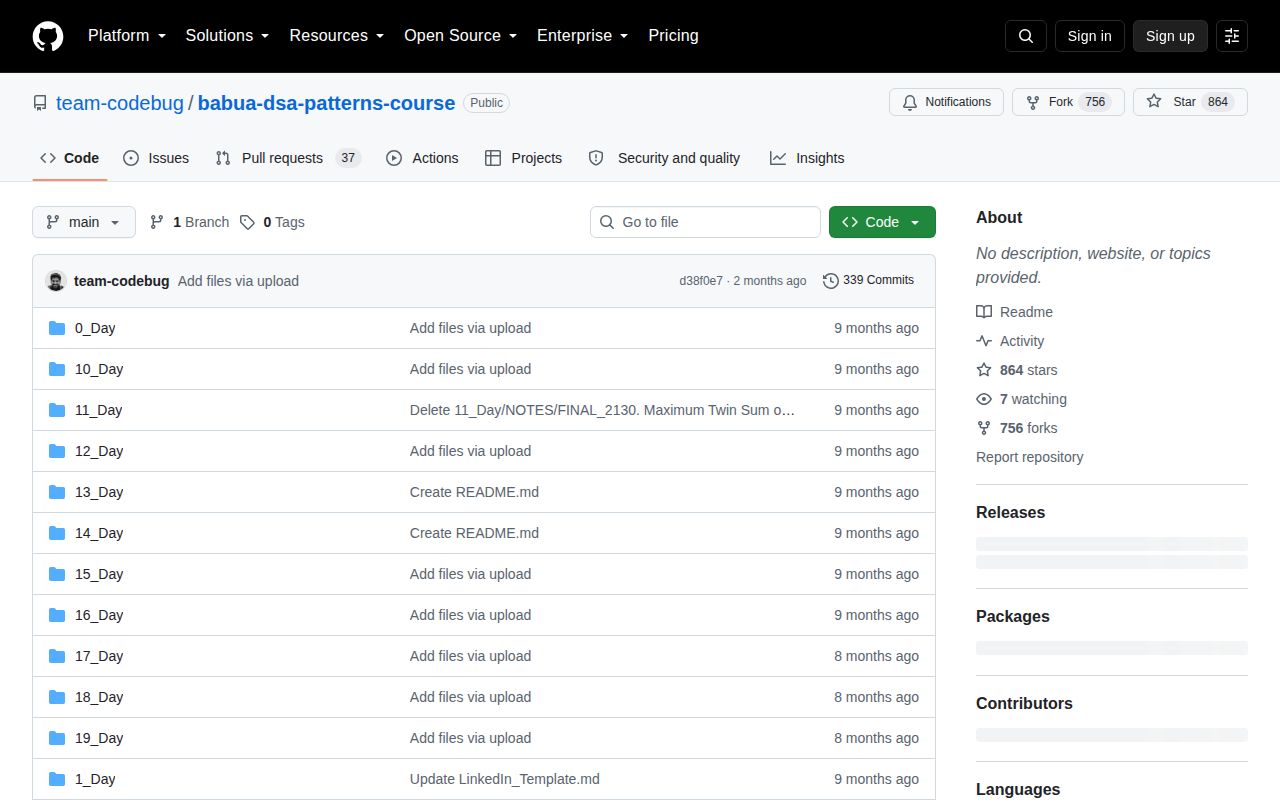Open the Releases heading link

click(x=1010, y=512)
